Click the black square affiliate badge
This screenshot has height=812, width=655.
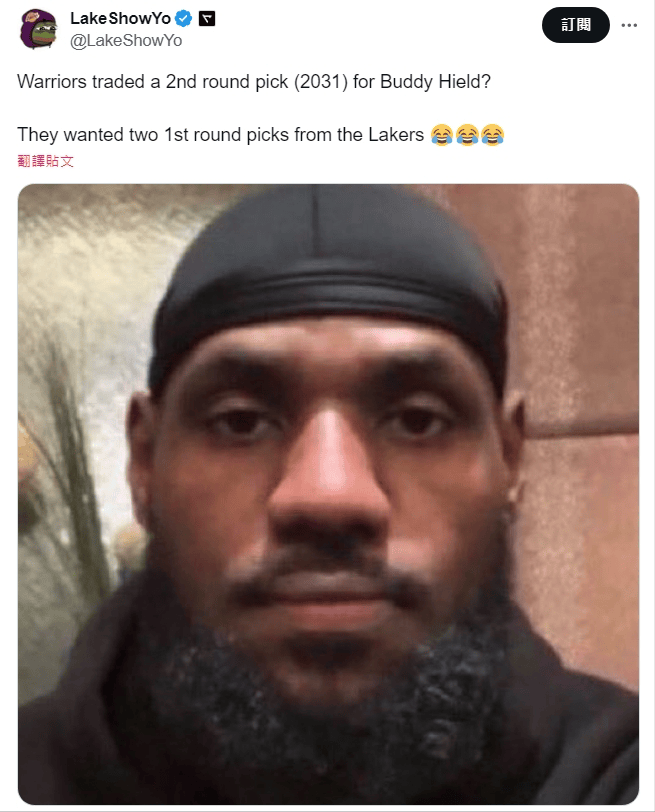(207, 19)
